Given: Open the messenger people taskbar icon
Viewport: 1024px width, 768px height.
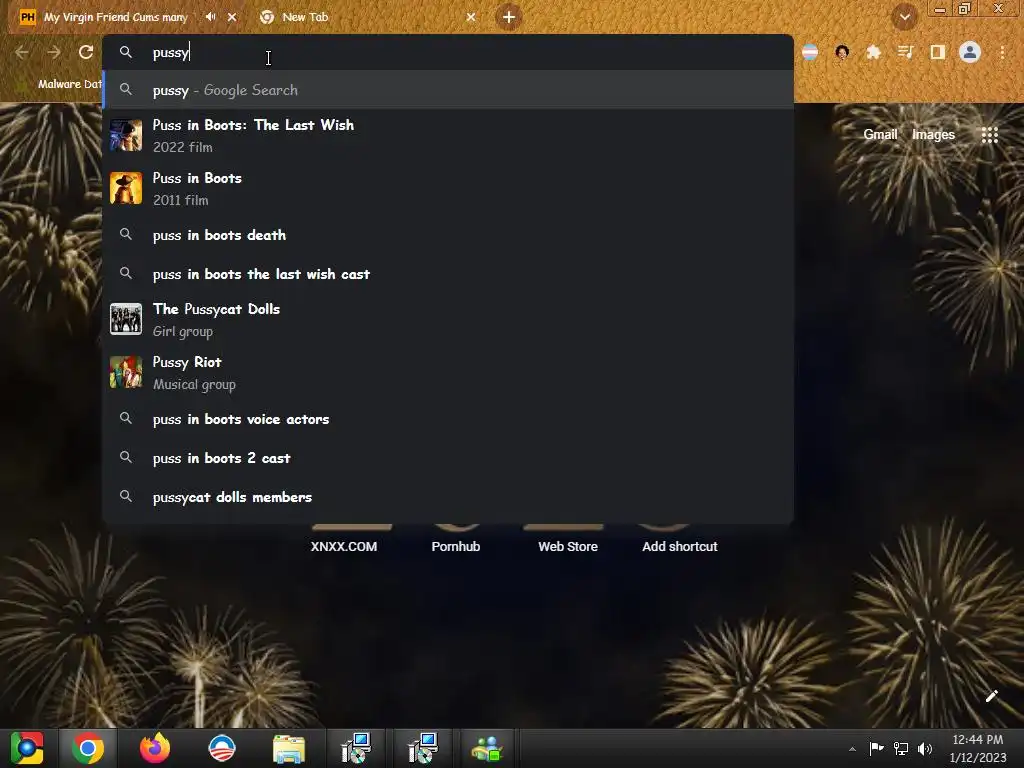Looking at the screenshot, I should (x=487, y=748).
